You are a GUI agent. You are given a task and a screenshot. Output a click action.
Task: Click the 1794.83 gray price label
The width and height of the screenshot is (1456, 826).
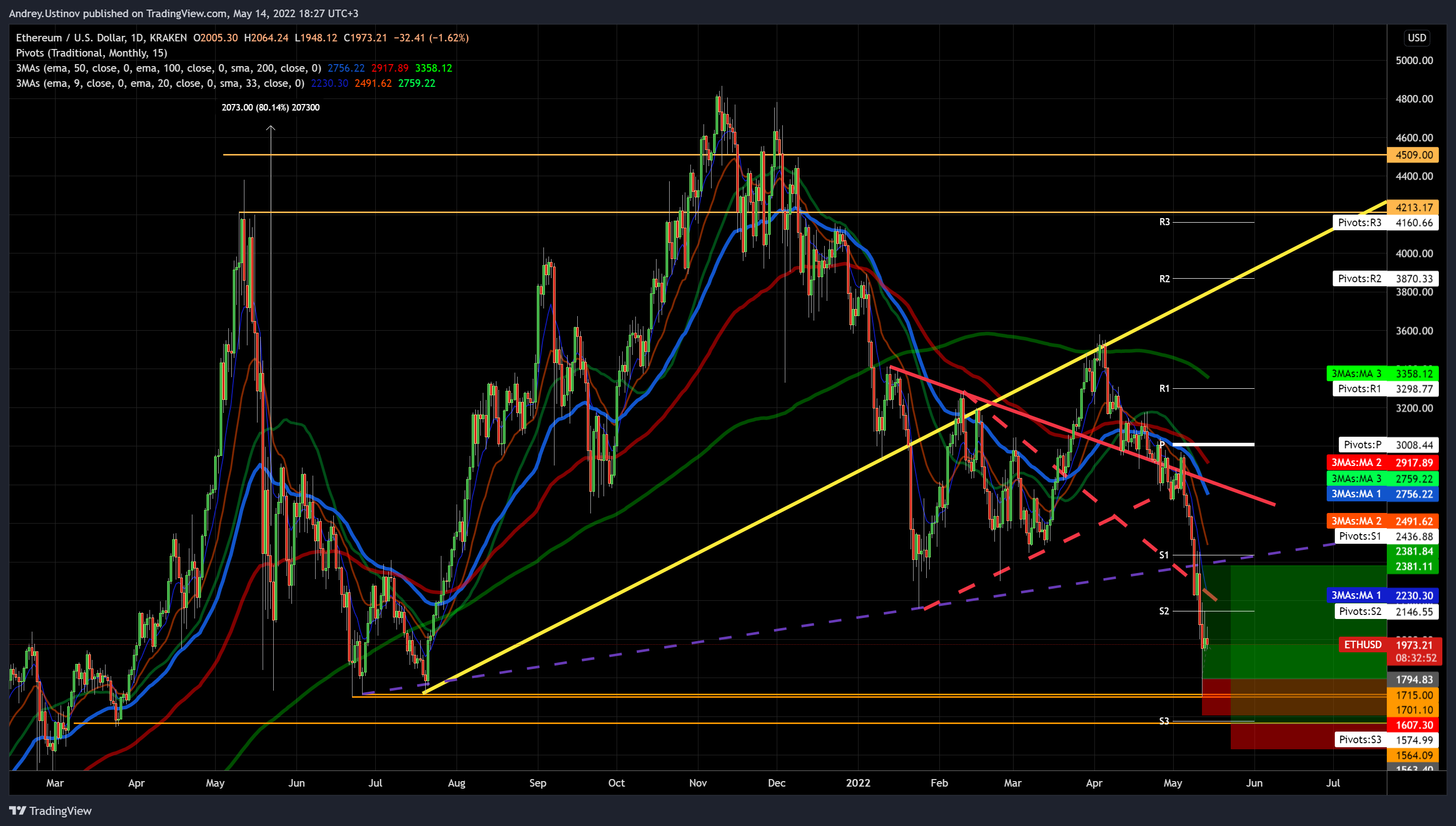click(1413, 680)
